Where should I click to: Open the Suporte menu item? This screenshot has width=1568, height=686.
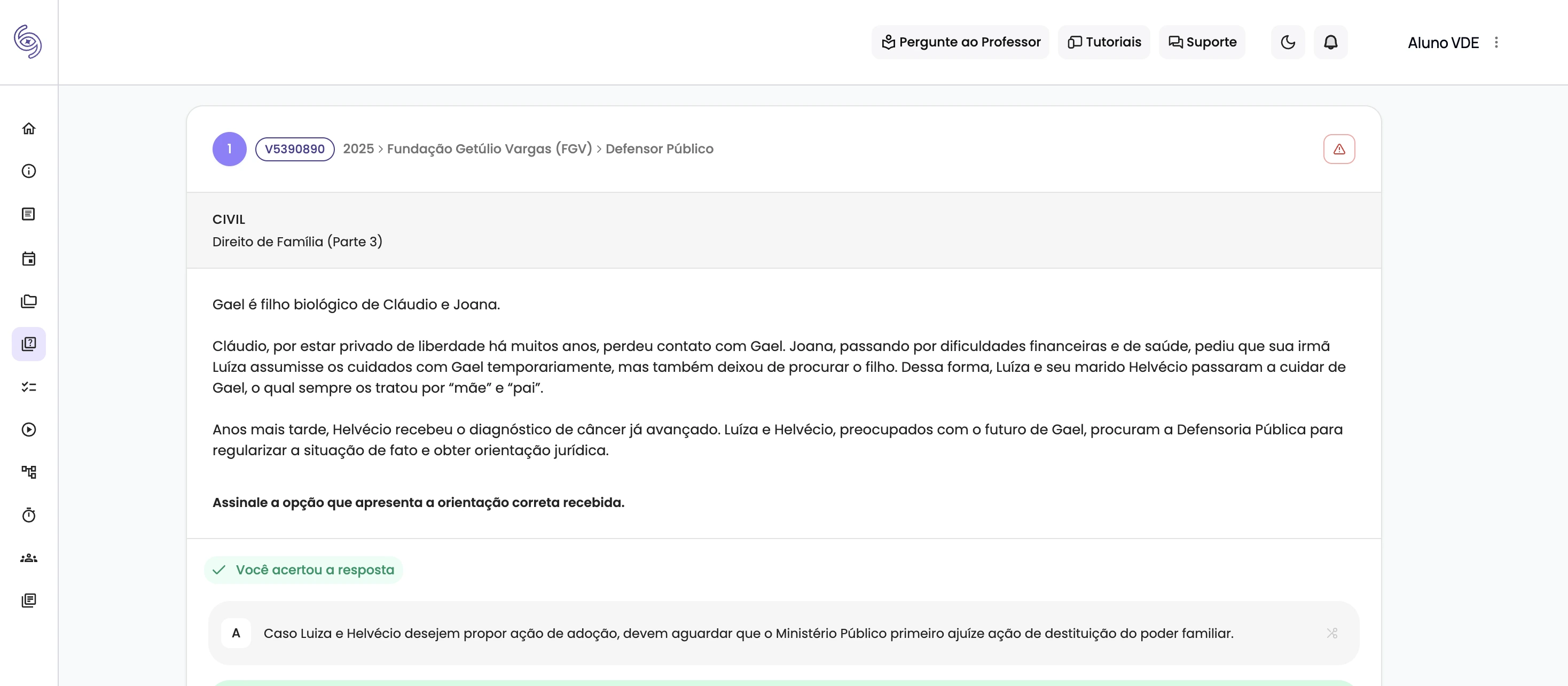(1202, 42)
